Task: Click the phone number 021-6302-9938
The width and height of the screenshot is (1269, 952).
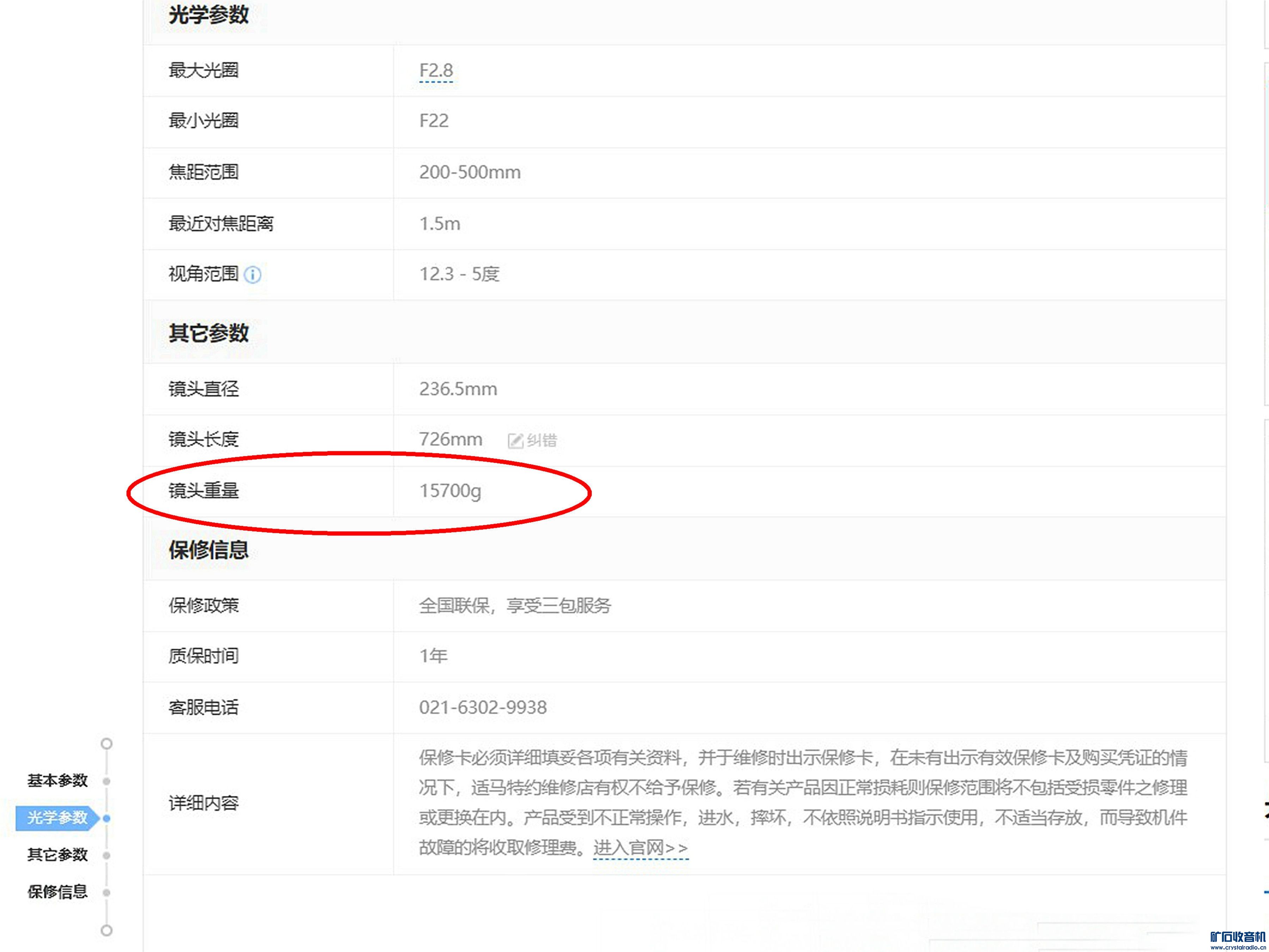Action: tap(483, 707)
